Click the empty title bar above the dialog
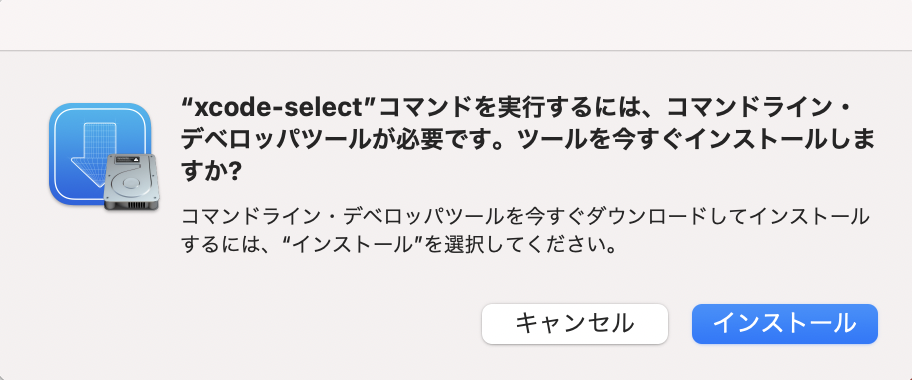The image size is (912, 380). (456, 24)
